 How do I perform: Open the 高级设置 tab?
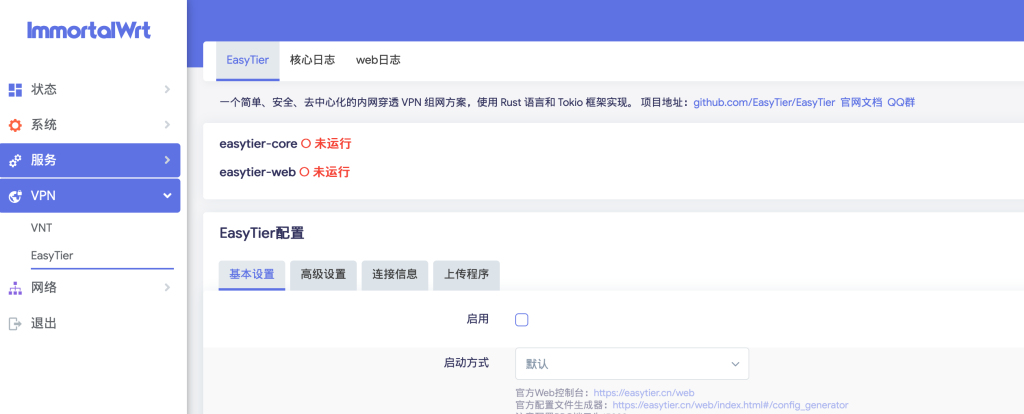tap(323, 275)
